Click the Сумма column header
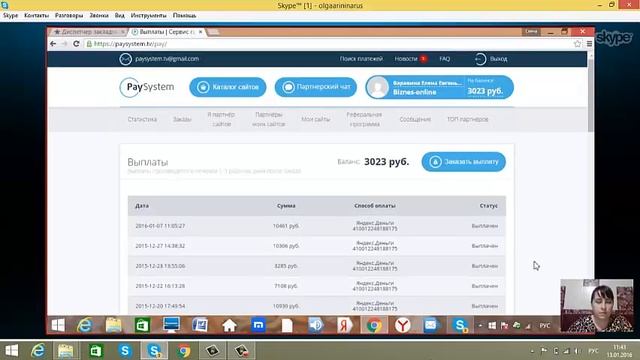640x360 pixels. pyautogui.click(x=286, y=206)
